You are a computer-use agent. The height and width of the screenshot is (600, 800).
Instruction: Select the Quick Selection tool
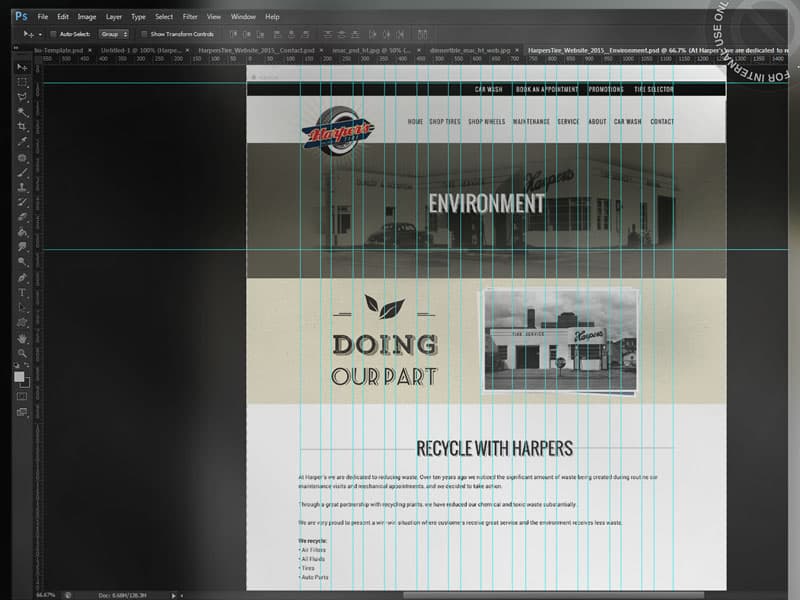coord(22,112)
